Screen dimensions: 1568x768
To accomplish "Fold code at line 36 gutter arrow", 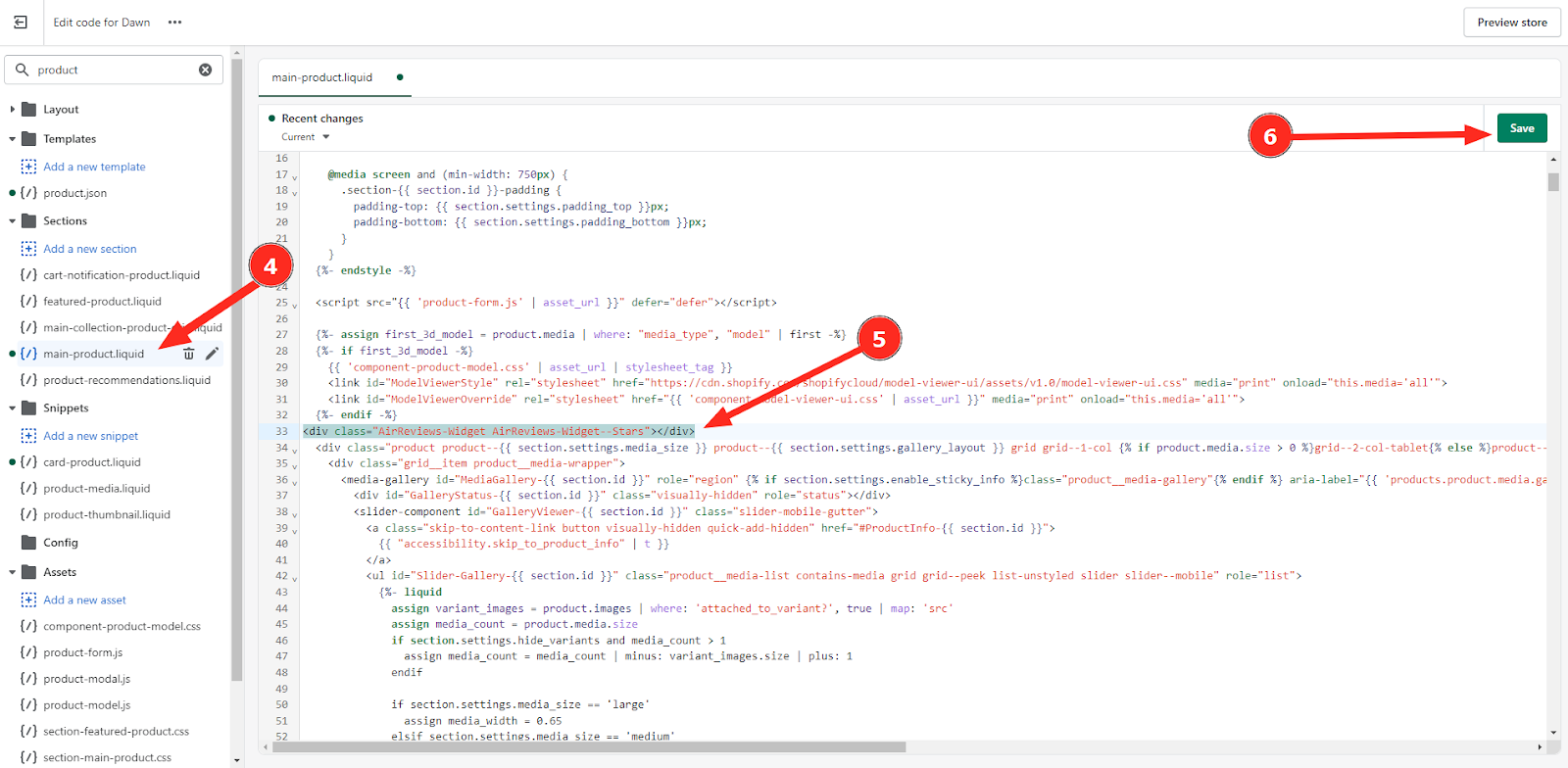I will [x=295, y=482].
